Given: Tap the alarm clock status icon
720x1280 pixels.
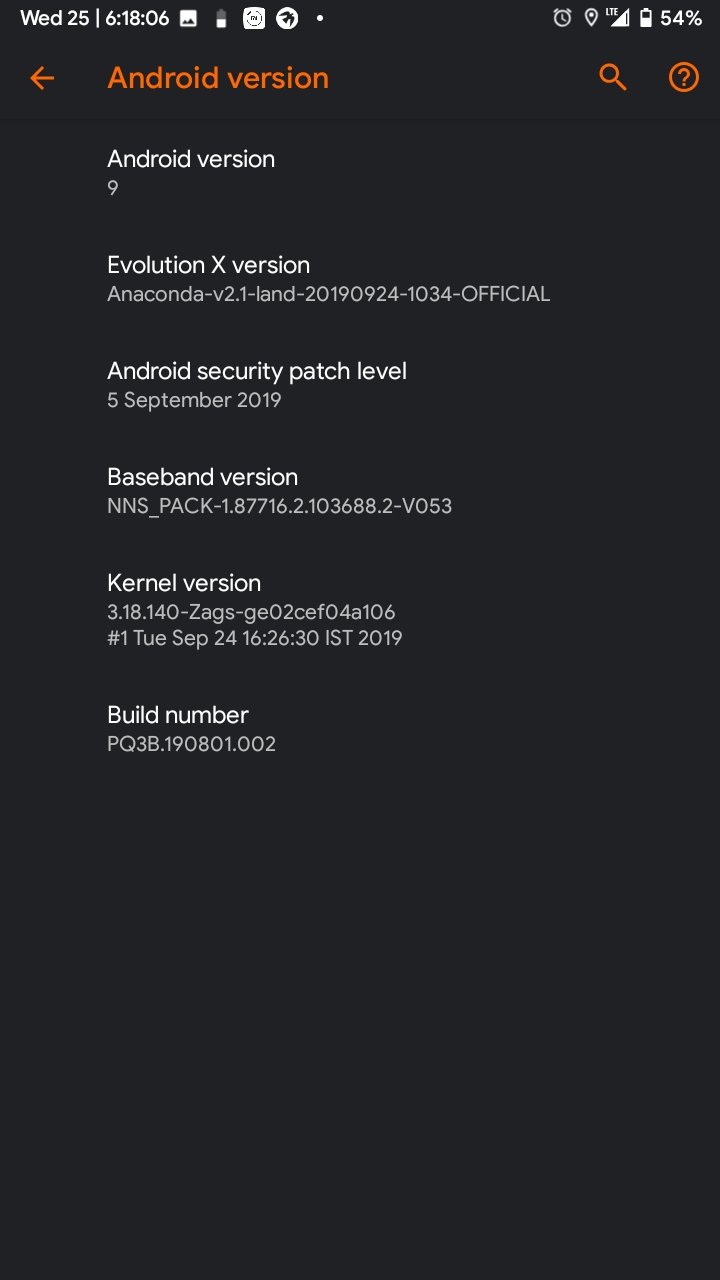Looking at the screenshot, I should coord(563,18).
